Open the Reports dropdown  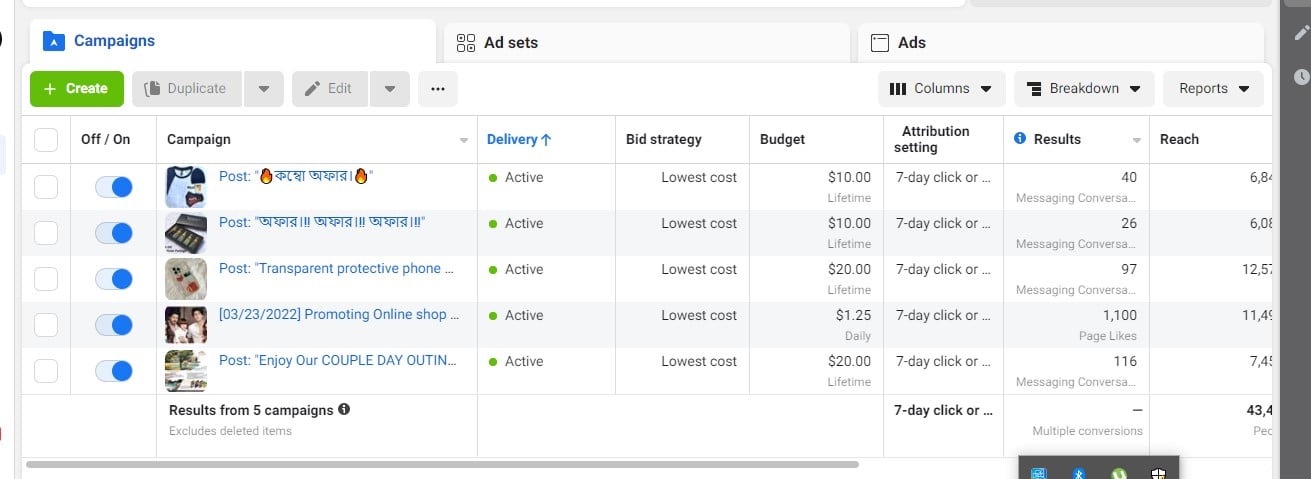pos(1213,88)
